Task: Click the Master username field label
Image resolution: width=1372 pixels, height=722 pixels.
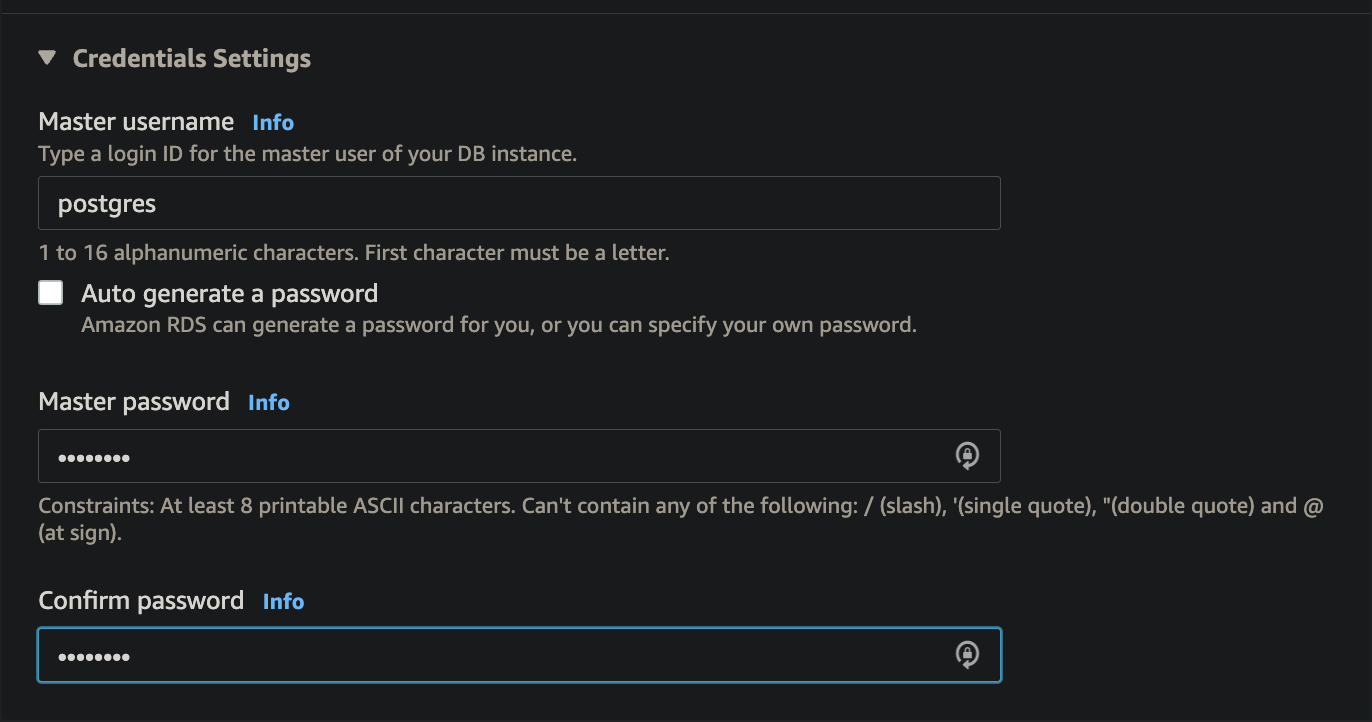Action: (x=136, y=122)
